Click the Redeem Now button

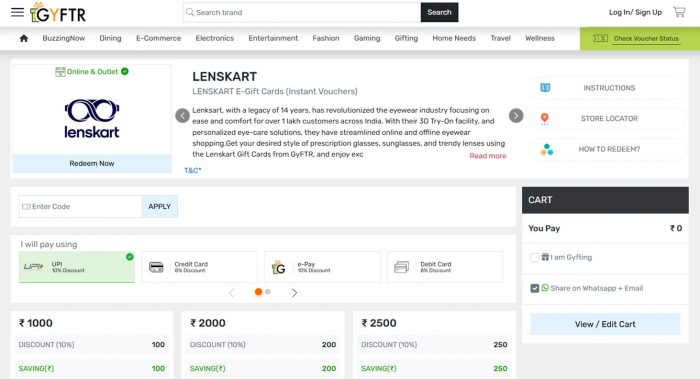(92, 164)
